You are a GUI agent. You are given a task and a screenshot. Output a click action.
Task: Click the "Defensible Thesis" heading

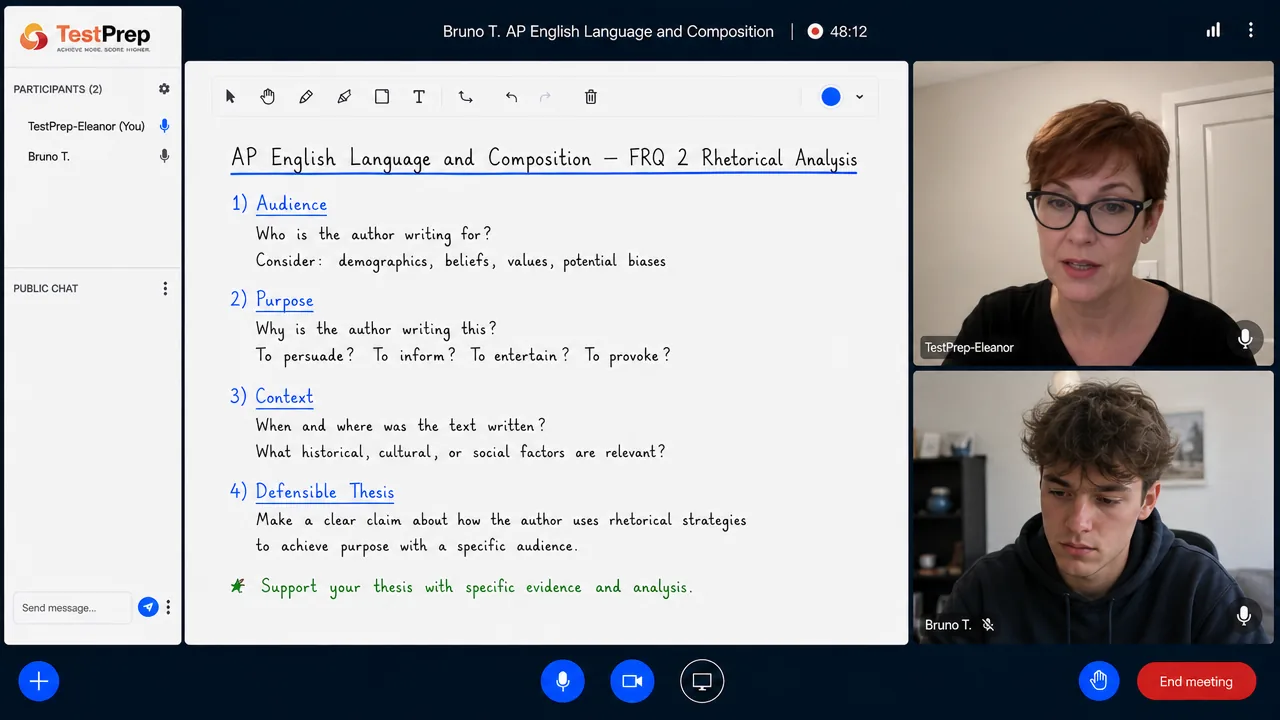coord(325,492)
